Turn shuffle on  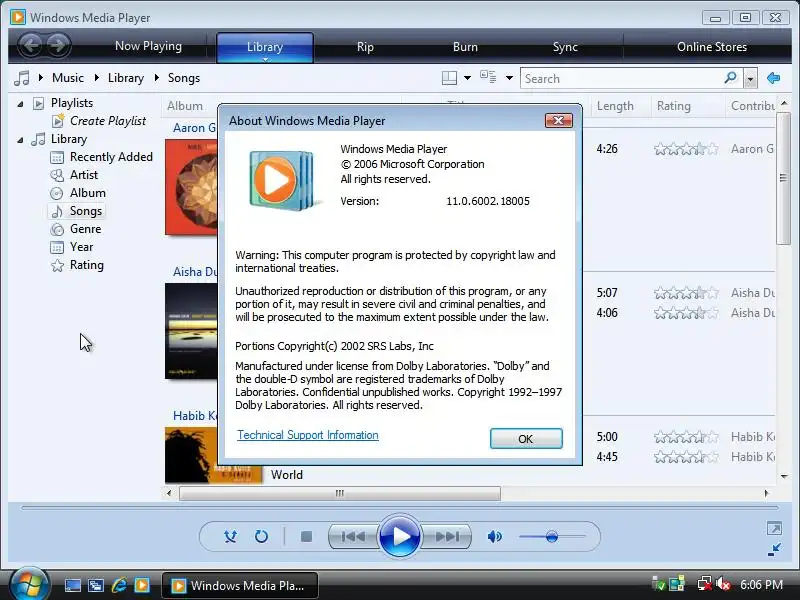pyautogui.click(x=230, y=537)
